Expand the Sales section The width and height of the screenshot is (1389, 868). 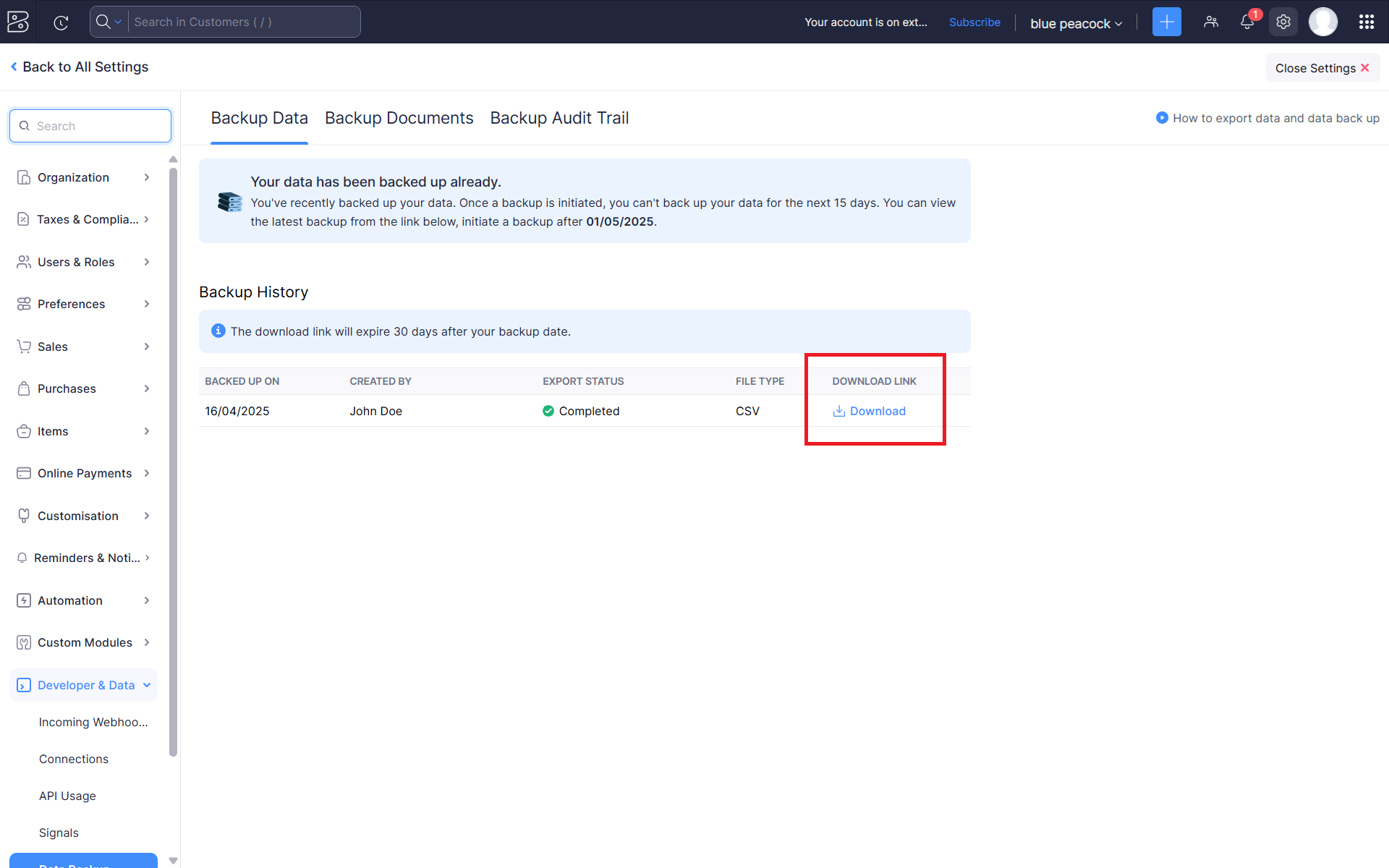147,346
